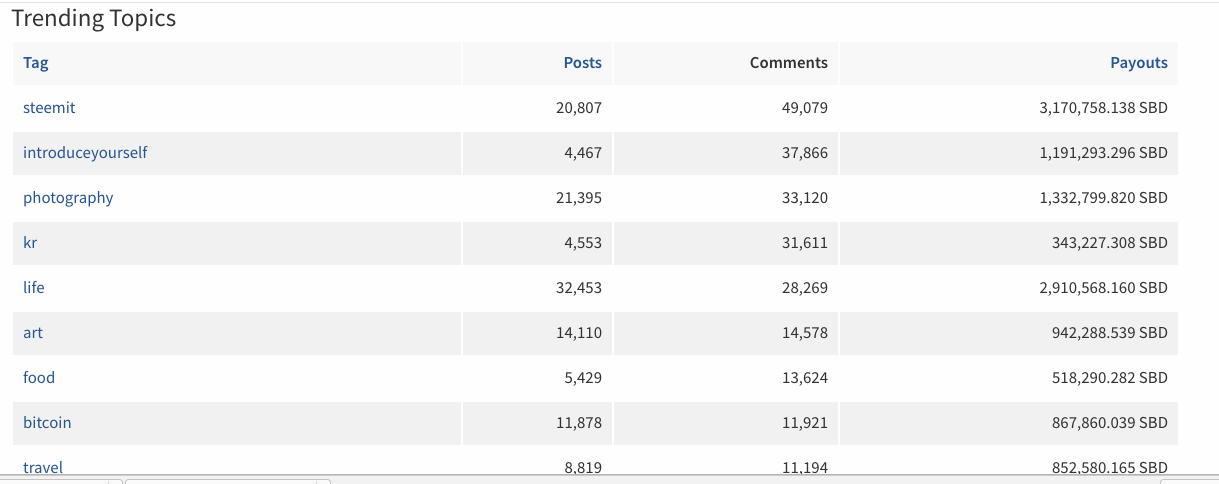Click the art comments count 14,578
Screen dimensions: 1219x484
(804, 333)
